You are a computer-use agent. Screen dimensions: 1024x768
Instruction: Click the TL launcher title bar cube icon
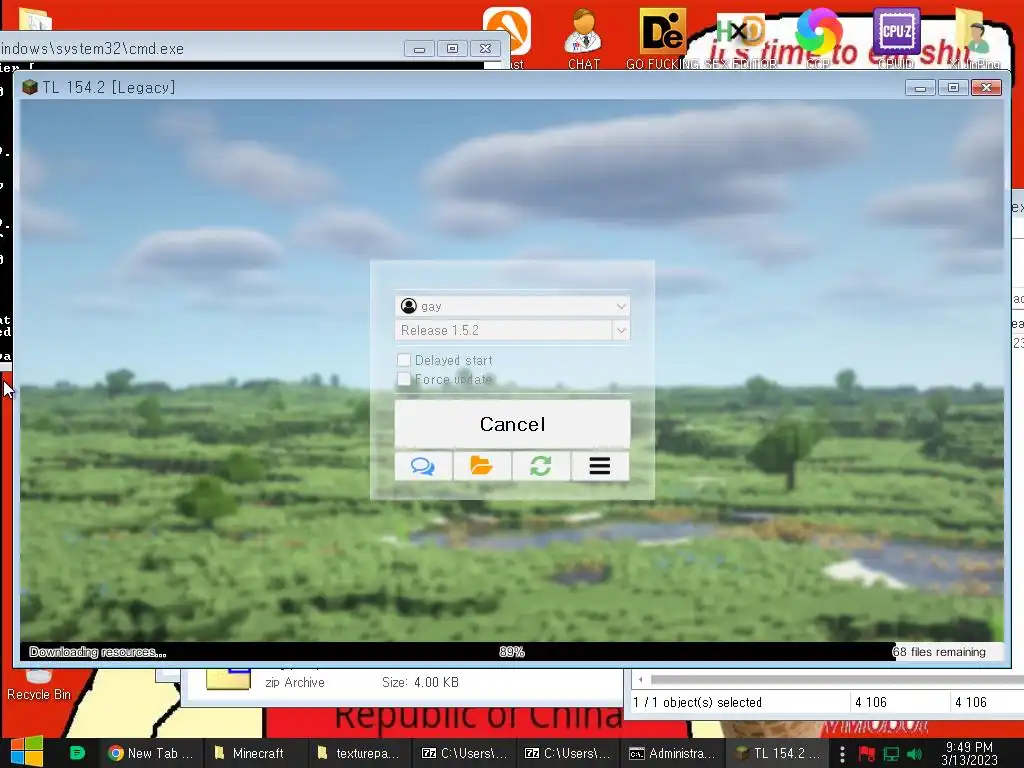tap(29, 87)
